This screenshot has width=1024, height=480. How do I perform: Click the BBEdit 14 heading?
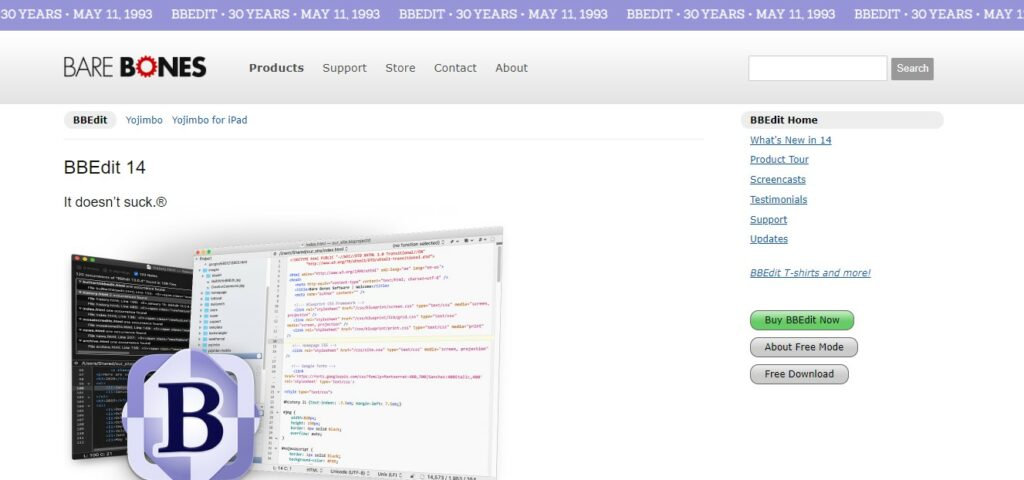(104, 168)
